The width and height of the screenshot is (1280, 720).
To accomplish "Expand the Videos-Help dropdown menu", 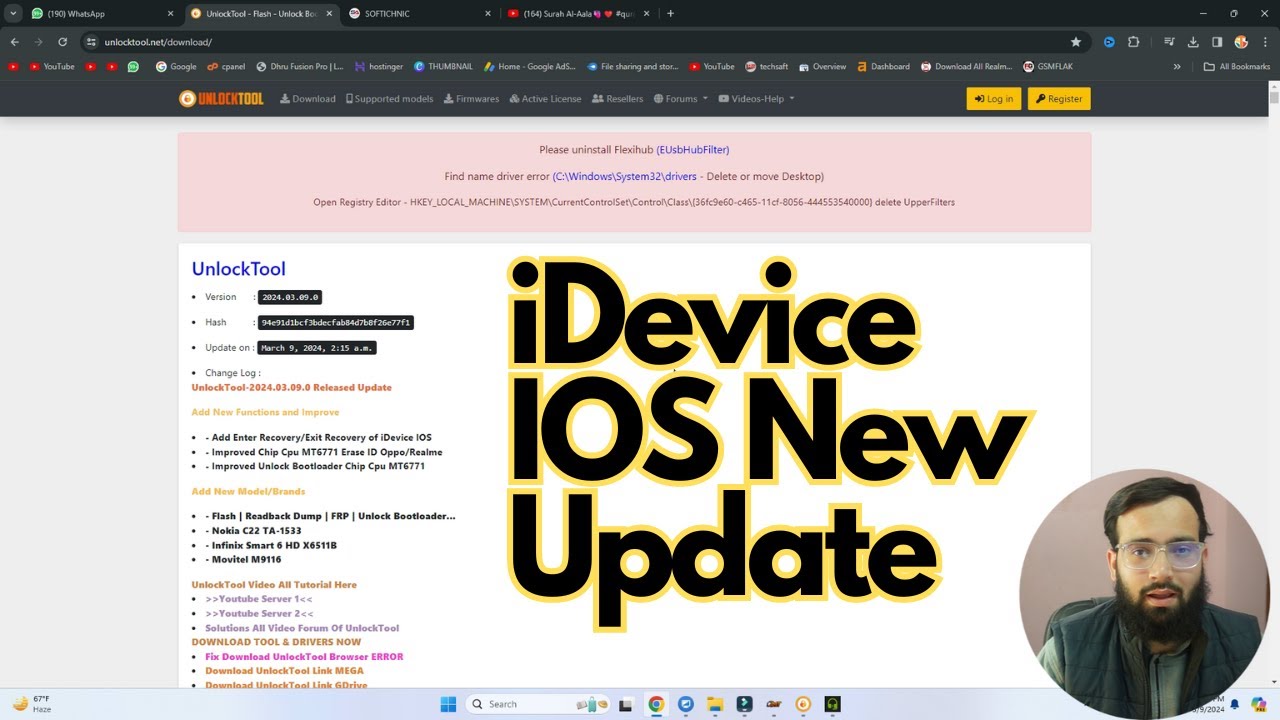I will pyautogui.click(x=757, y=99).
